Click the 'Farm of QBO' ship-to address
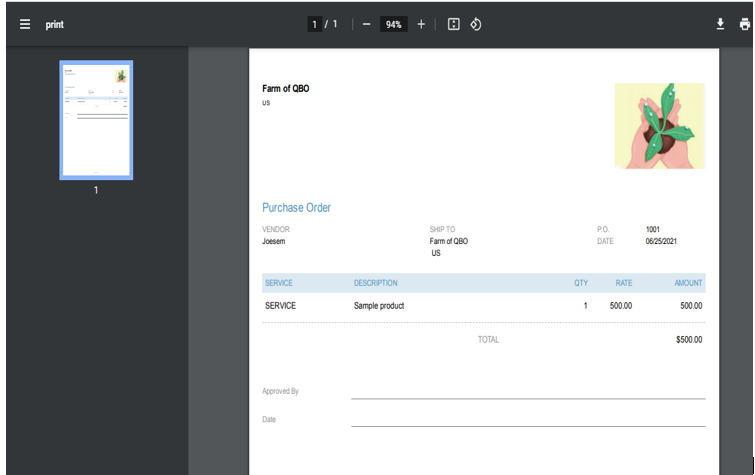The image size is (755, 475). pyautogui.click(x=448, y=241)
